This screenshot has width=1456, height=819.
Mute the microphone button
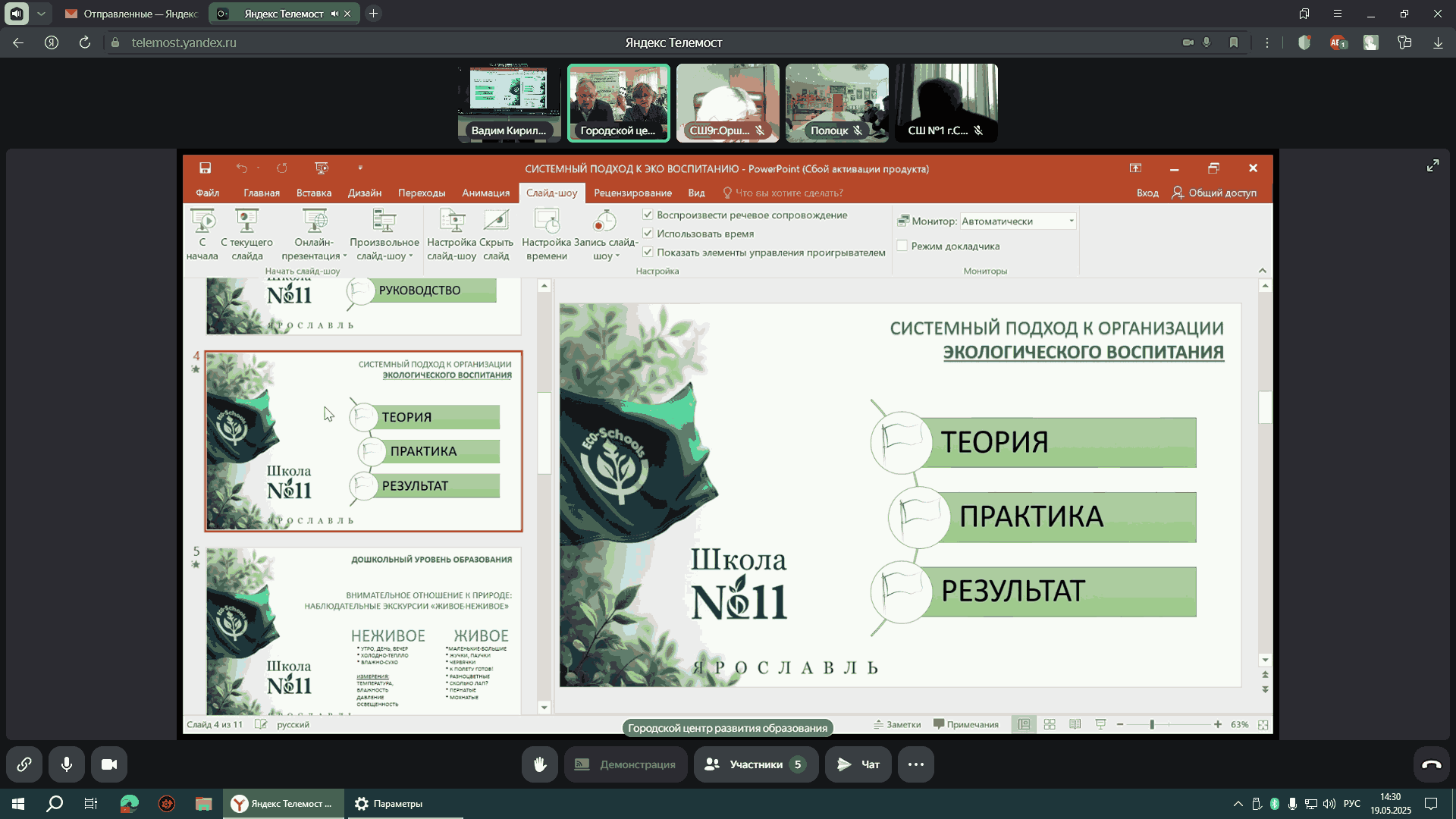[x=67, y=764]
